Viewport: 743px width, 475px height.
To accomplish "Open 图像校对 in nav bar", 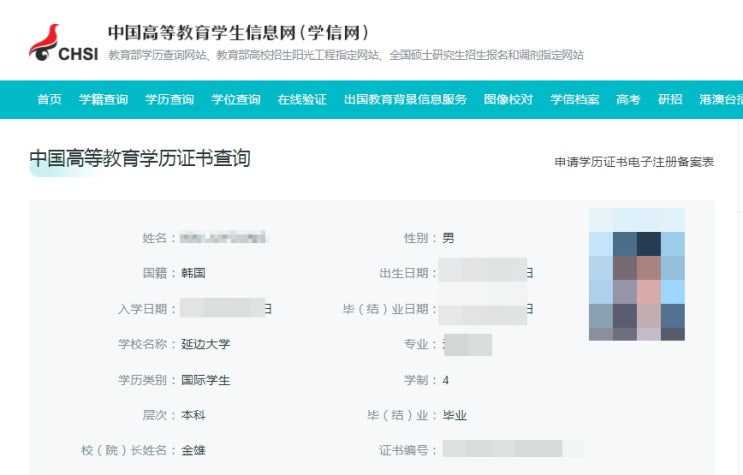I will pos(508,99).
